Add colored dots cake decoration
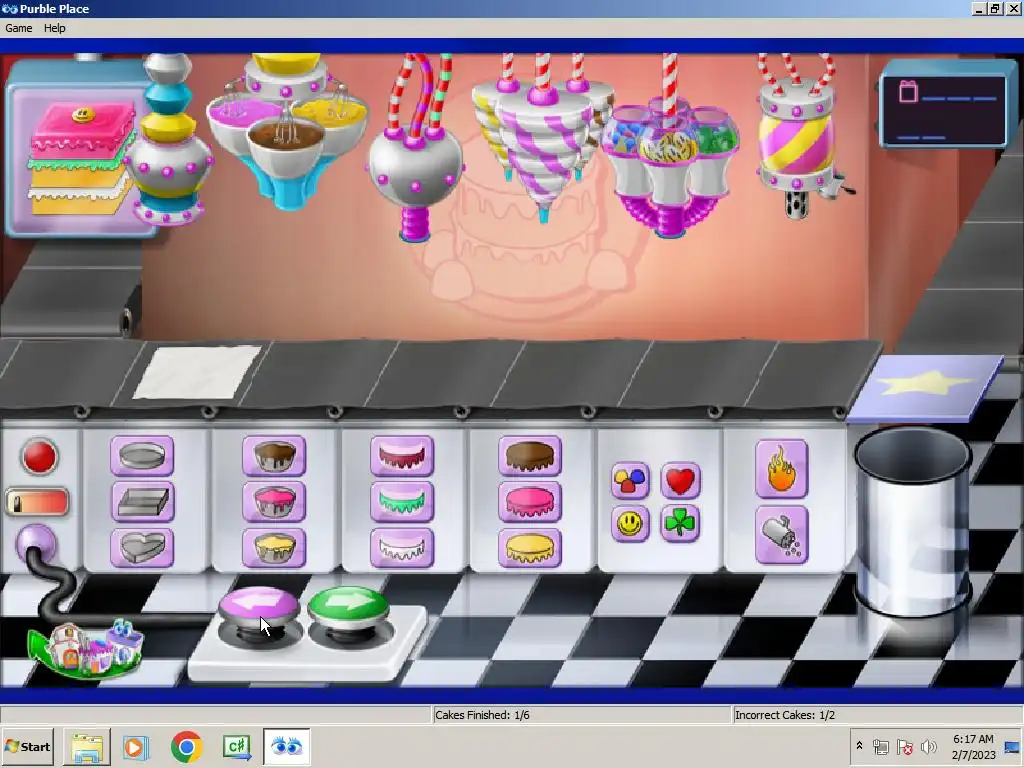Viewport: 1024px width, 768px height. (630, 481)
